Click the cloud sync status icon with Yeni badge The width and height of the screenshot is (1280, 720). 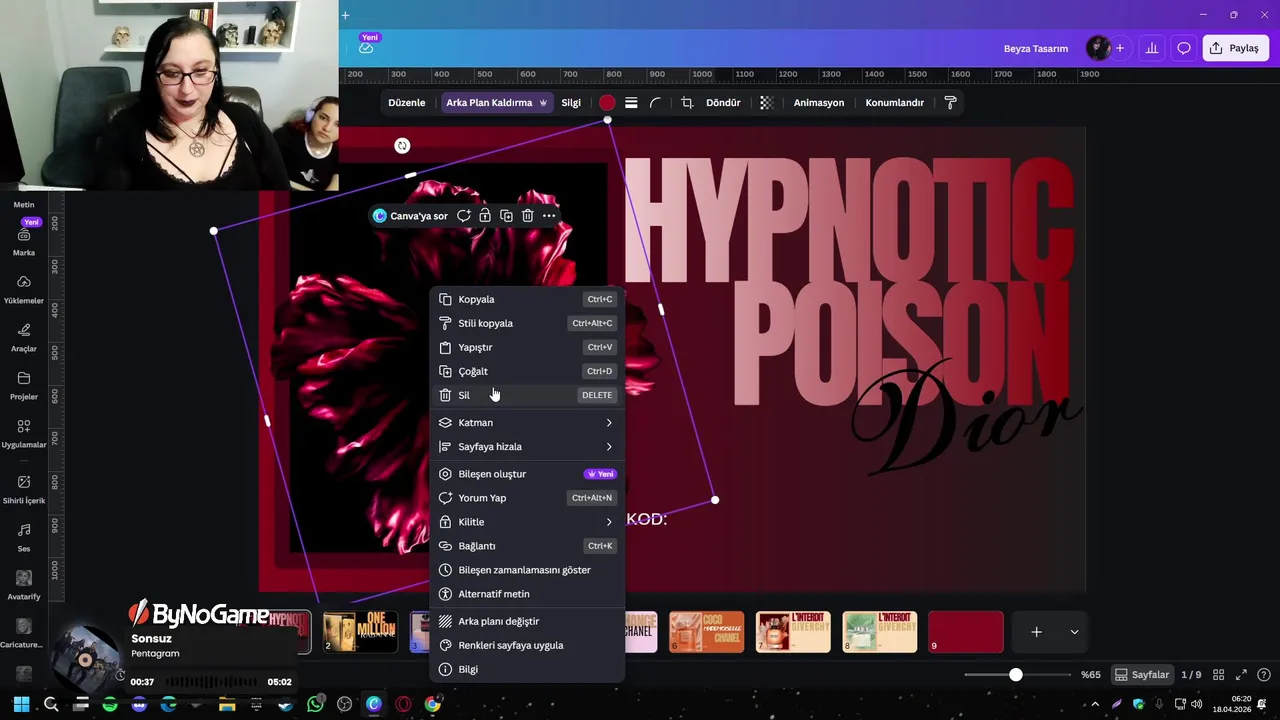(x=366, y=47)
